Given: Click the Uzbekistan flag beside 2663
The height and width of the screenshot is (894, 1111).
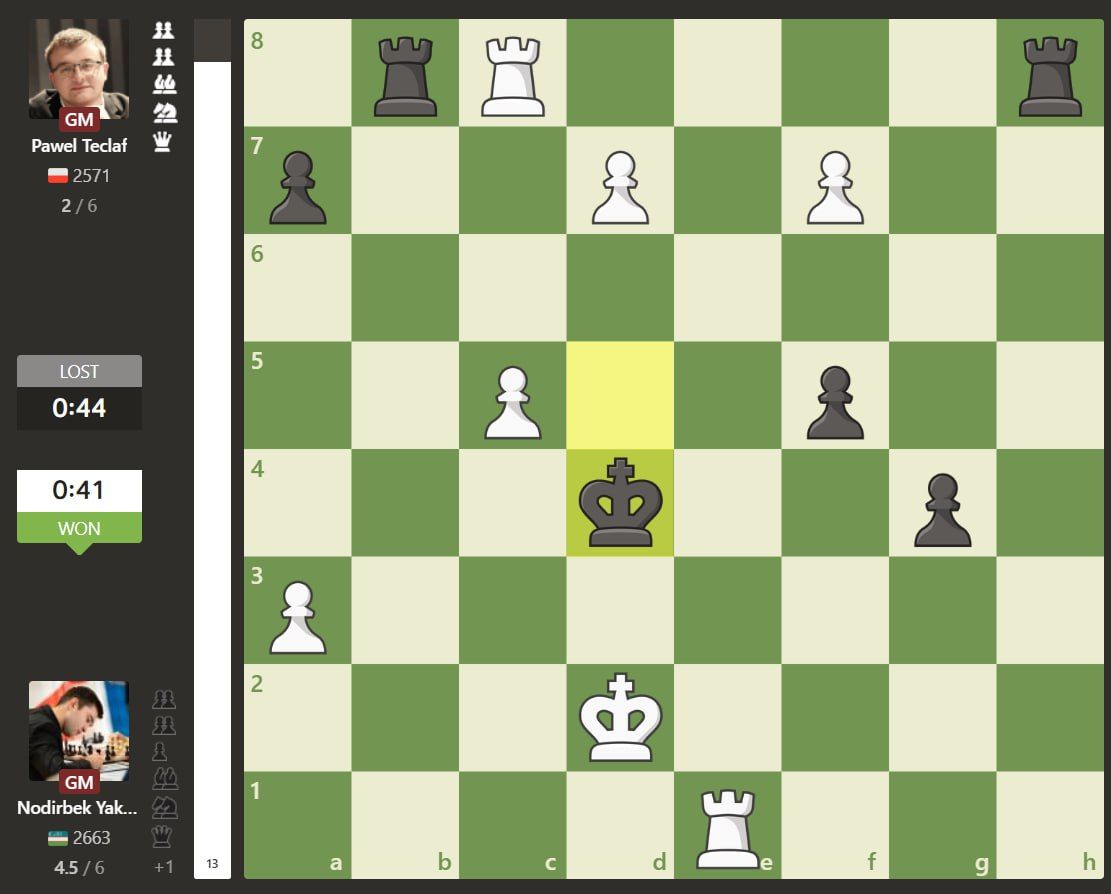Looking at the screenshot, I should [x=57, y=838].
